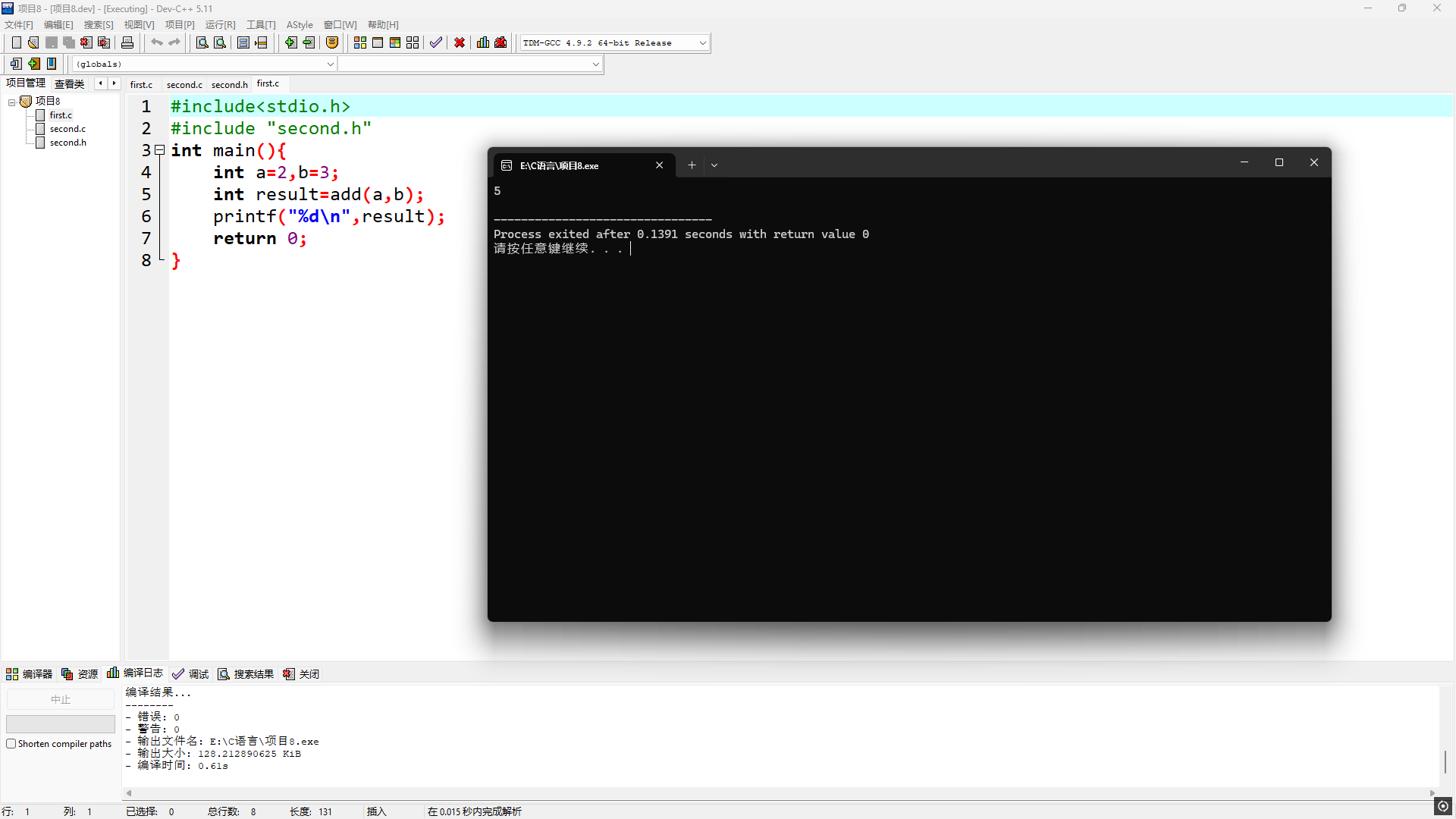Click the New file icon
The image size is (1456, 819).
click(x=16, y=43)
